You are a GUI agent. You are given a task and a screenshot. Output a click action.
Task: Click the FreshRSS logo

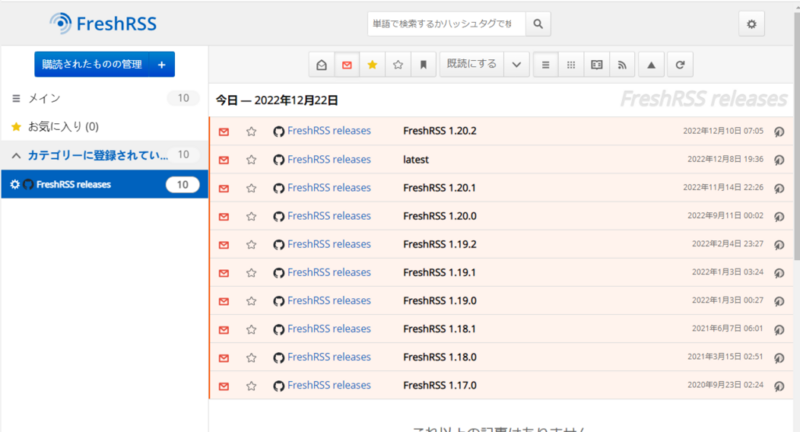(x=103, y=23)
